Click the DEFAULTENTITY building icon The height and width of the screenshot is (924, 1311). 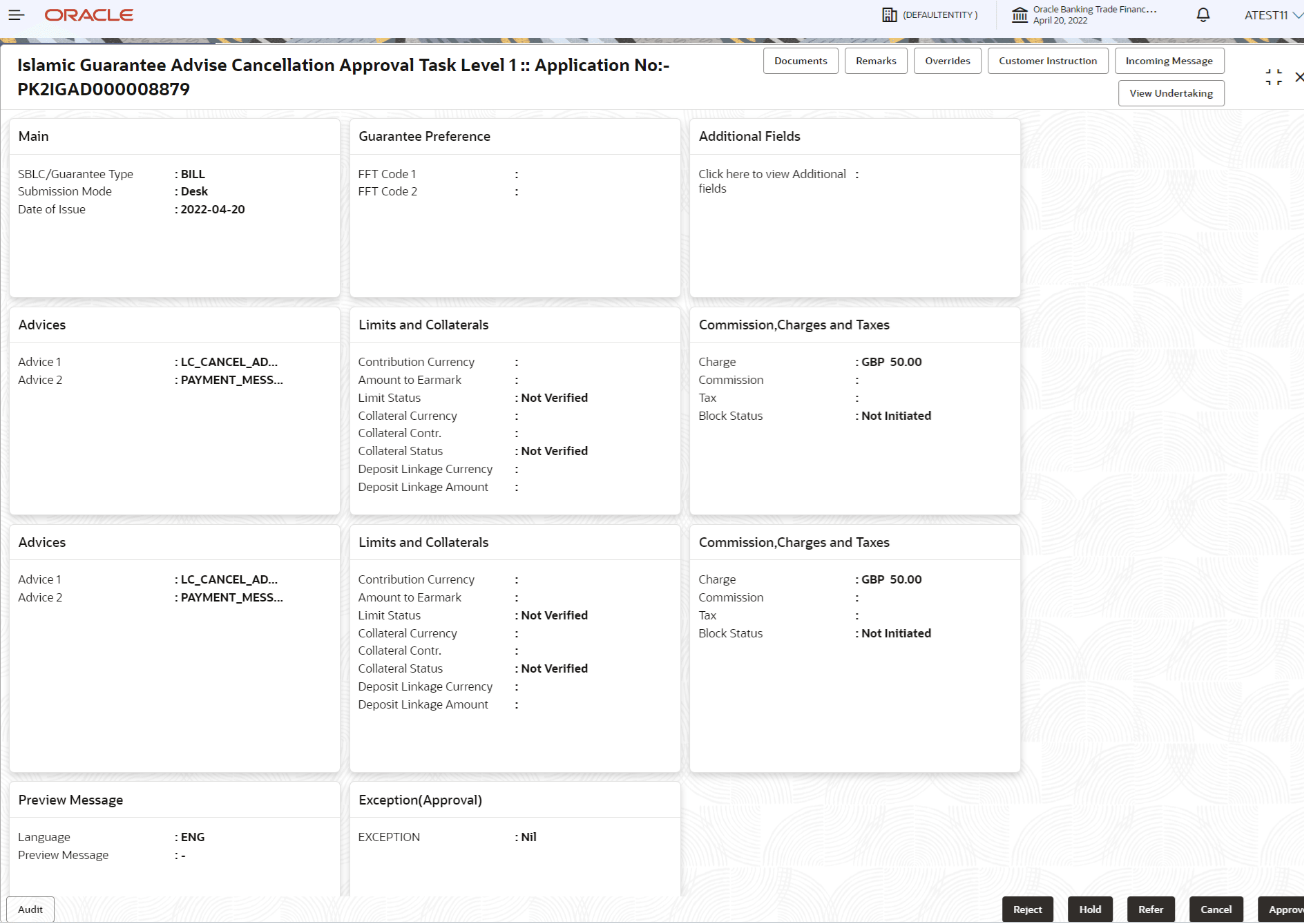[x=888, y=14]
